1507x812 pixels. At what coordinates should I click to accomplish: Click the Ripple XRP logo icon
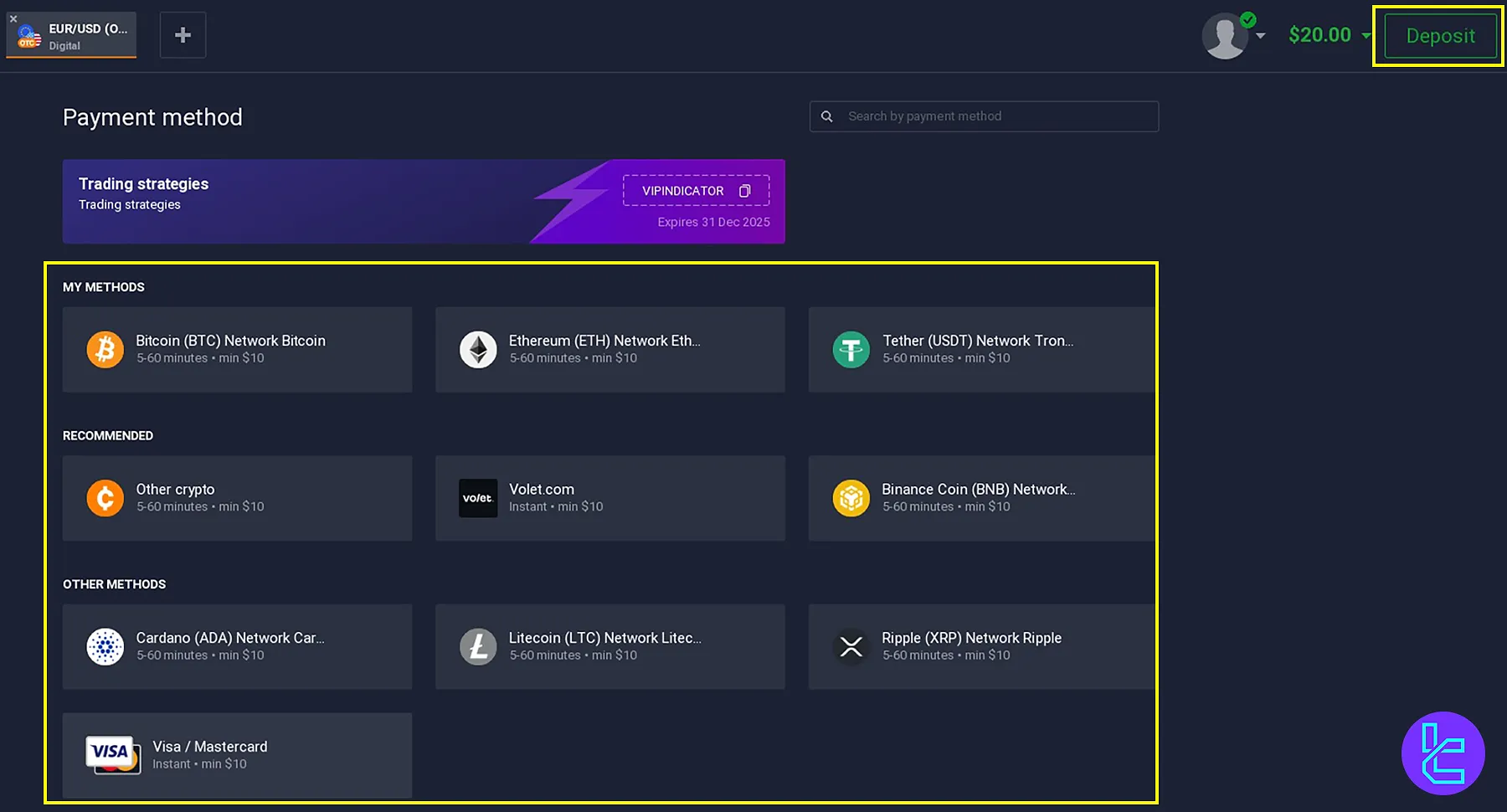pos(851,646)
